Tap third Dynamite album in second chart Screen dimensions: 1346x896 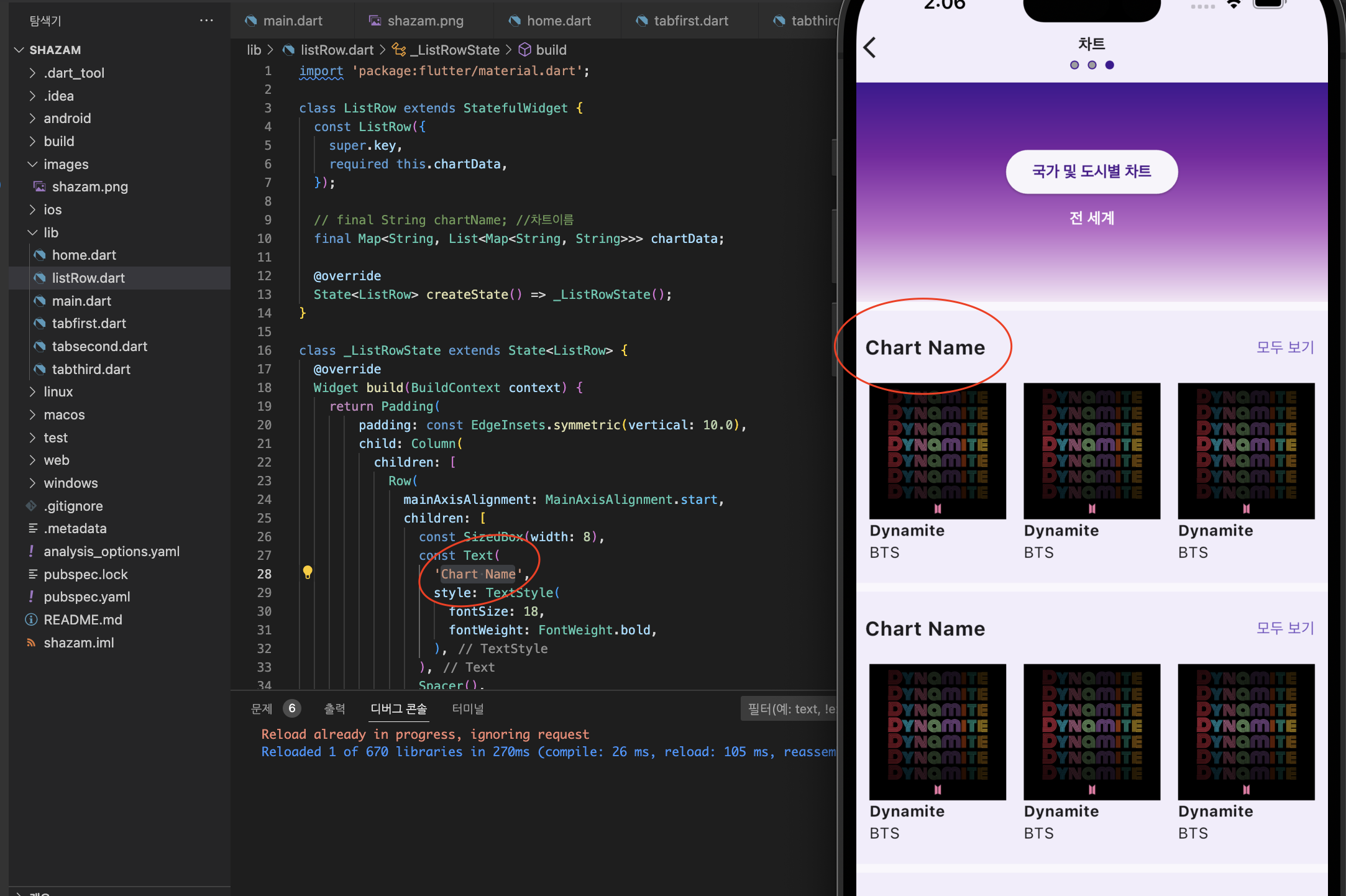click(x=1246, y=732)
